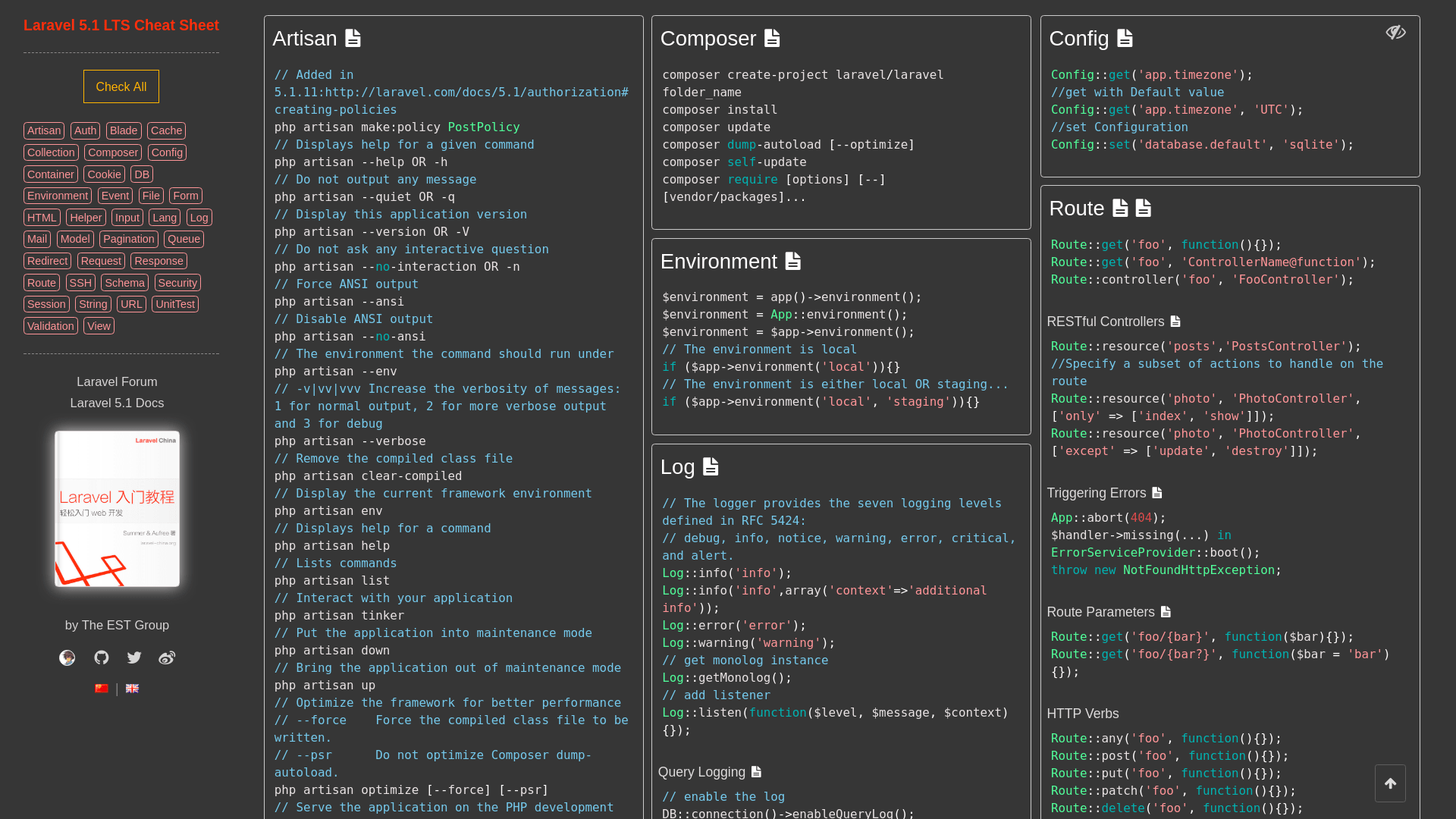Open the first Route docs icon
1456x819 pixels.
(1120, 208)
